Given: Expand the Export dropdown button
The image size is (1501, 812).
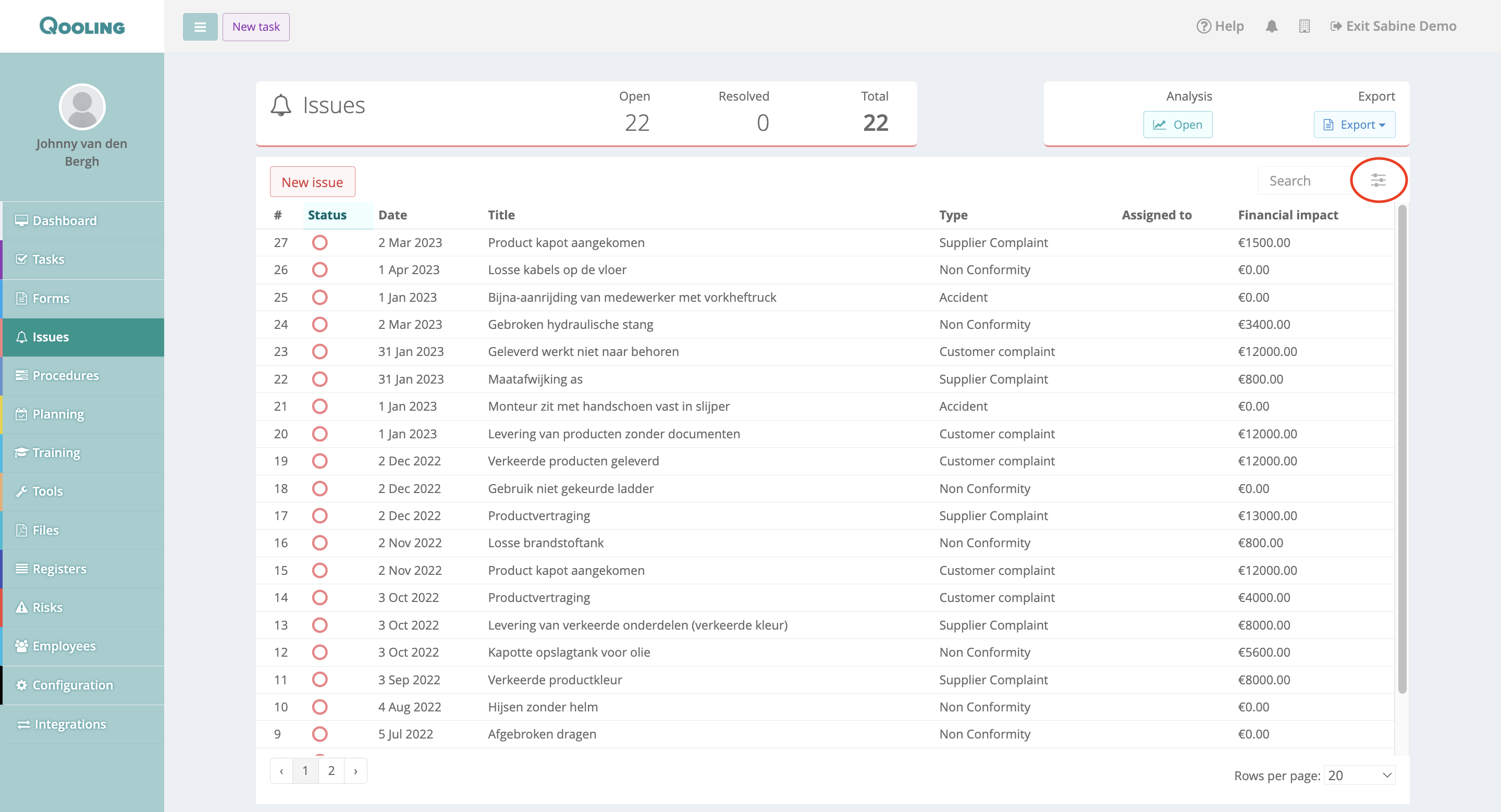Looking at the screenshot, I should coord(1354,125).
